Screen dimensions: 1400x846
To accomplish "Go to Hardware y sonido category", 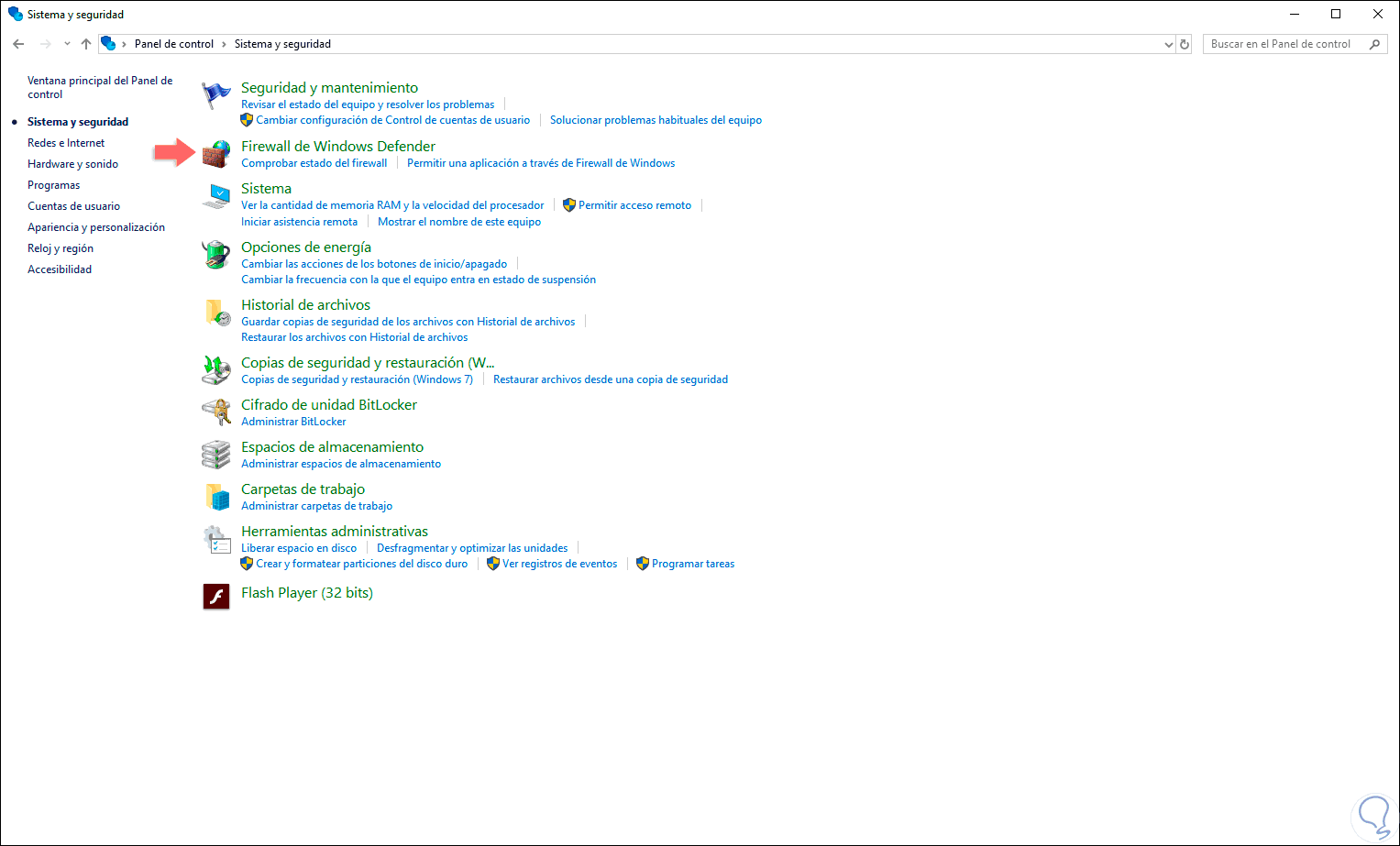I will [72, 164].
